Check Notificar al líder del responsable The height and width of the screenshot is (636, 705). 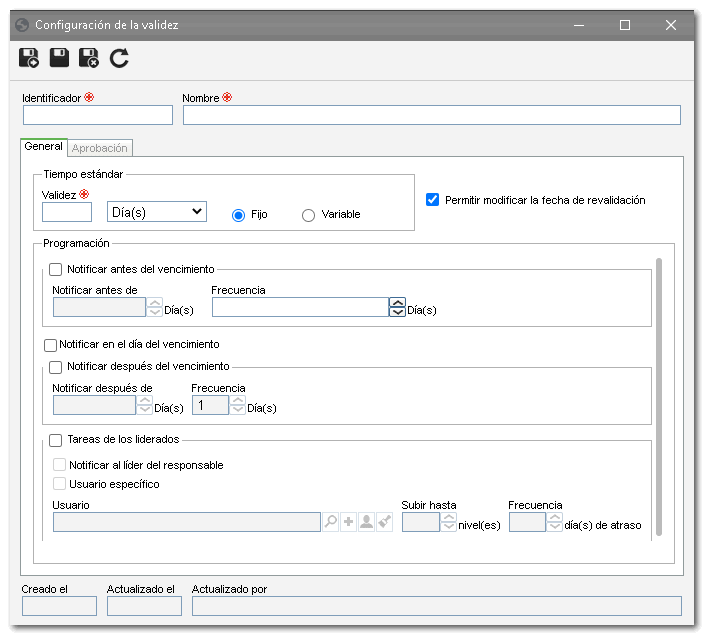click(59, 464)
